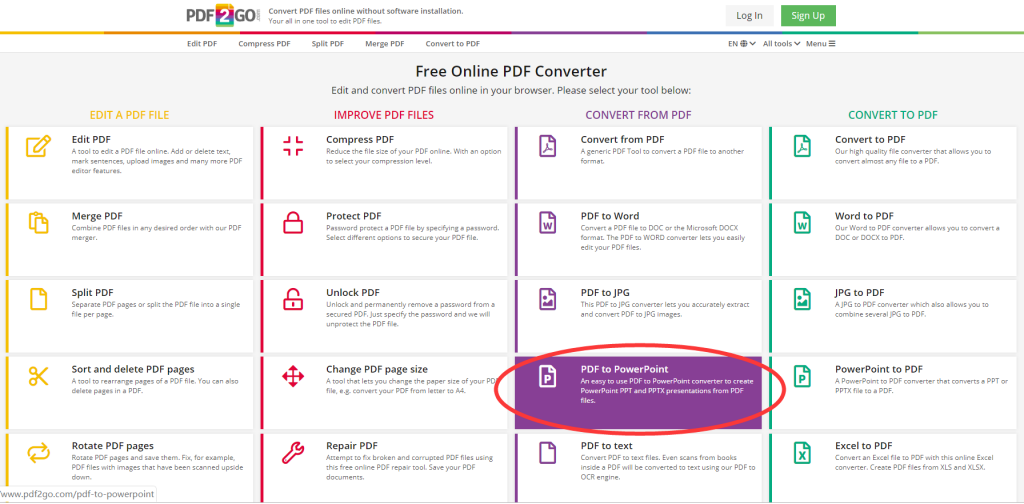Click the PDF to PowerPoint P icon
The image size is (1024, 504).
pyautogui.click(x=547, y=376)
